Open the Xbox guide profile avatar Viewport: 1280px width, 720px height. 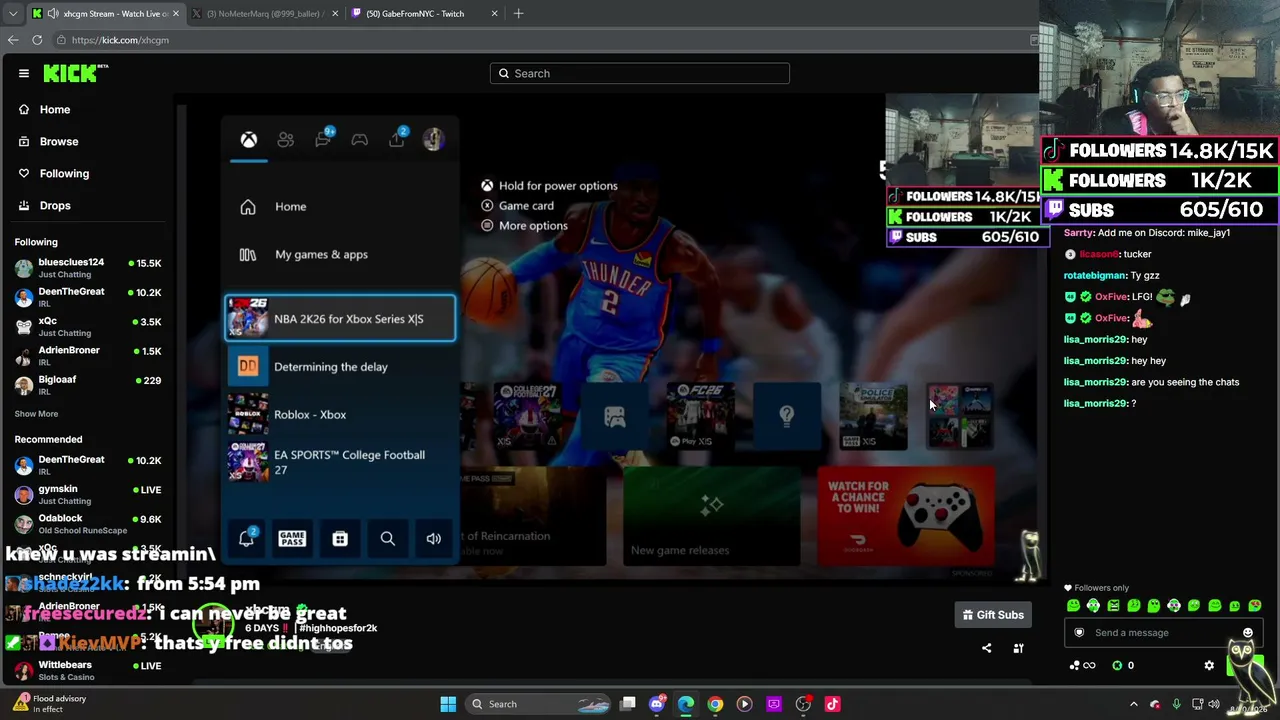(x=434, y=140)
